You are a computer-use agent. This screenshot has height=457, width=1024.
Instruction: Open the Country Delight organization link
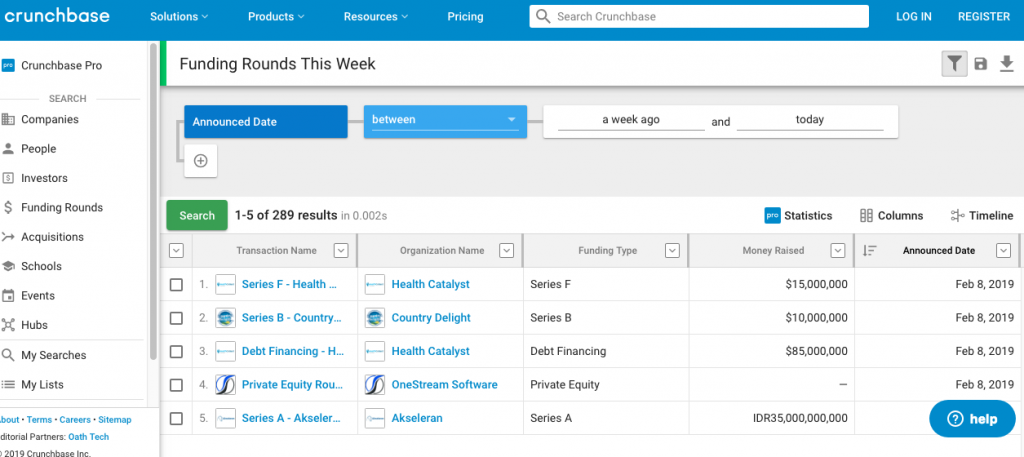point(431,318)
